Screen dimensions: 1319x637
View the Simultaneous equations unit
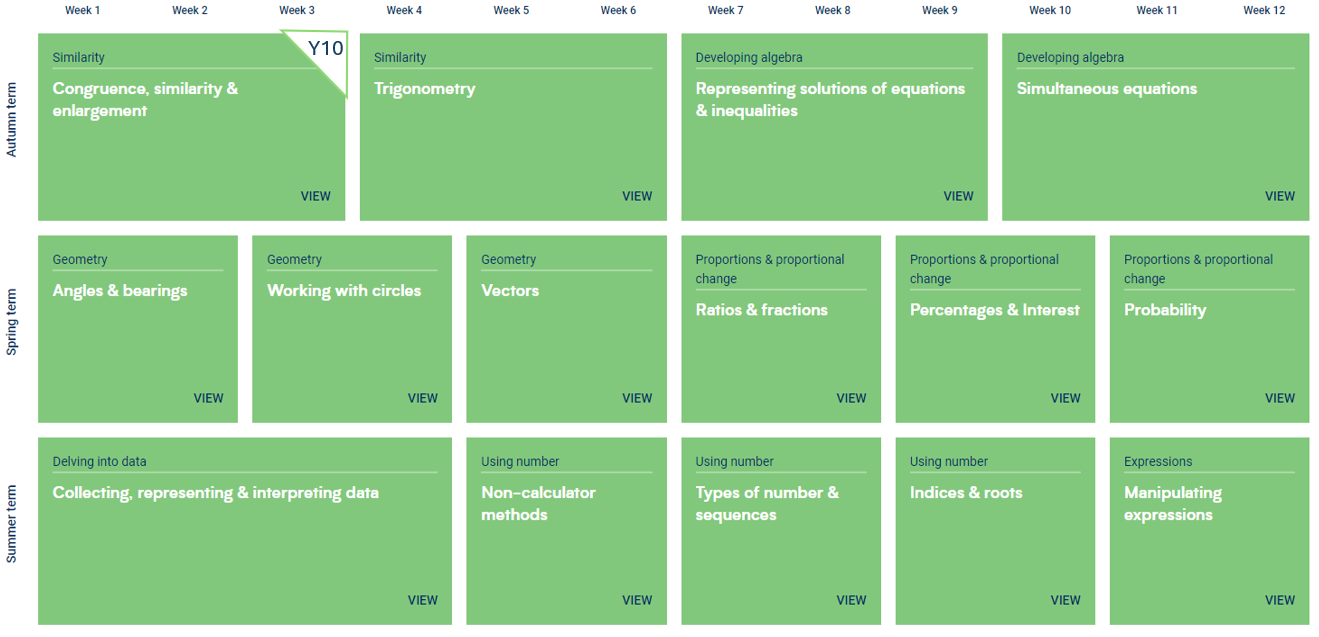[1280, 196]
